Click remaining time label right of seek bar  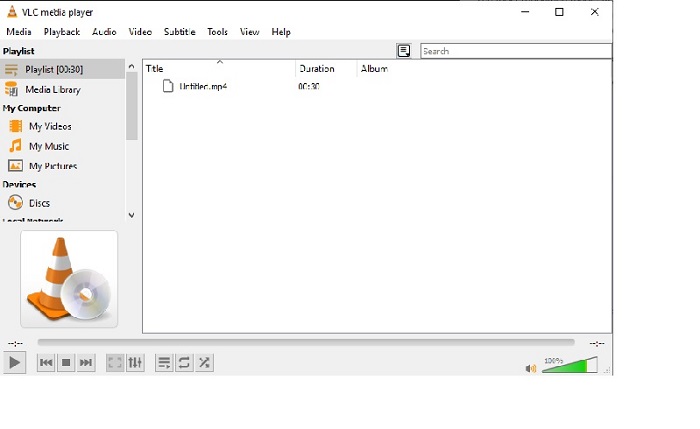(597, 343)
